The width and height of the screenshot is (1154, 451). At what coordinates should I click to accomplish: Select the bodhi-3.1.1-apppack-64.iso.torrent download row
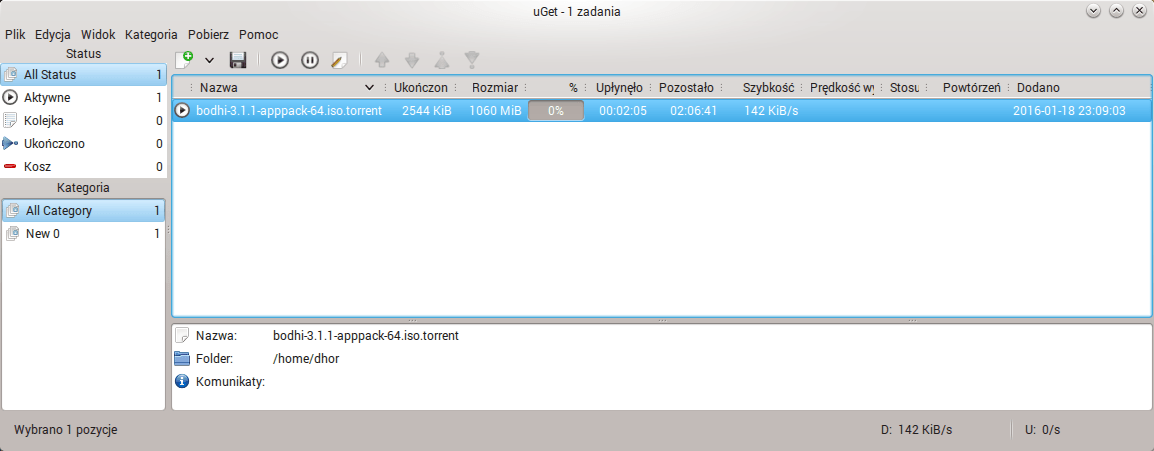[662, 110]
